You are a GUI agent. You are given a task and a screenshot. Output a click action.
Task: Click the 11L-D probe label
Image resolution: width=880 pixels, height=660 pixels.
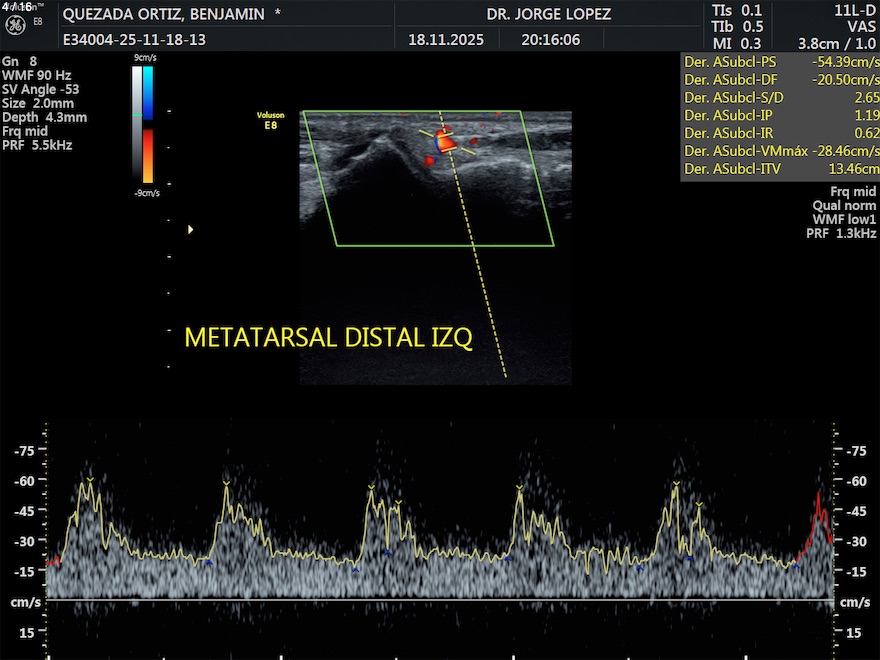point(856,10)
